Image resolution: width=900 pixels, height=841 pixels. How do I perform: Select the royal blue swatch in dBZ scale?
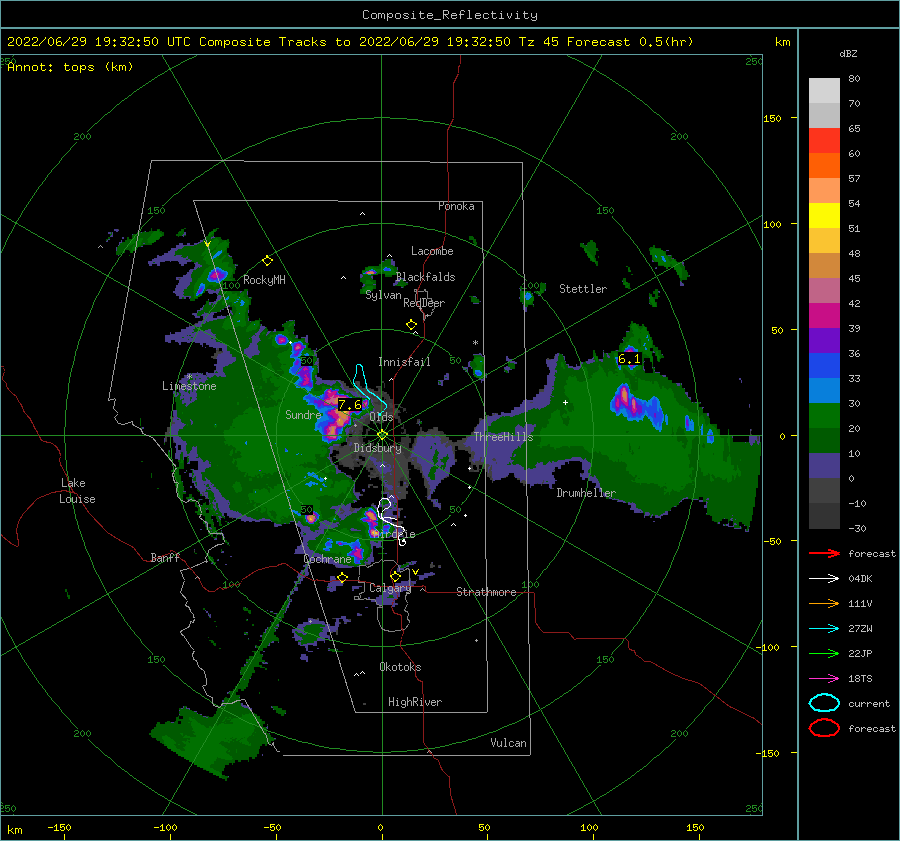point(824,365)
